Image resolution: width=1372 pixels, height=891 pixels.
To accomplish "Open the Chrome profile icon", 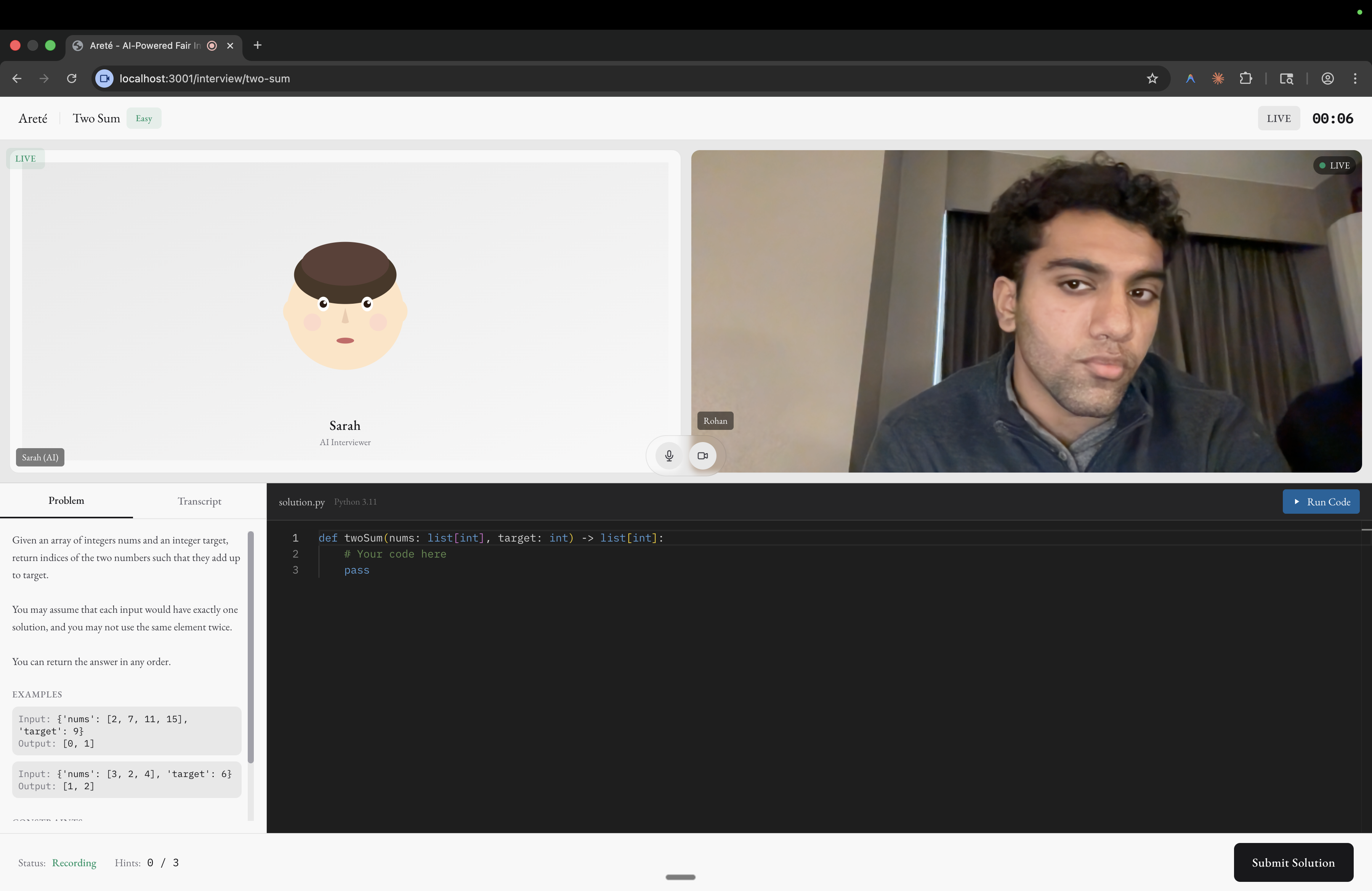I will coord(1327,79).
